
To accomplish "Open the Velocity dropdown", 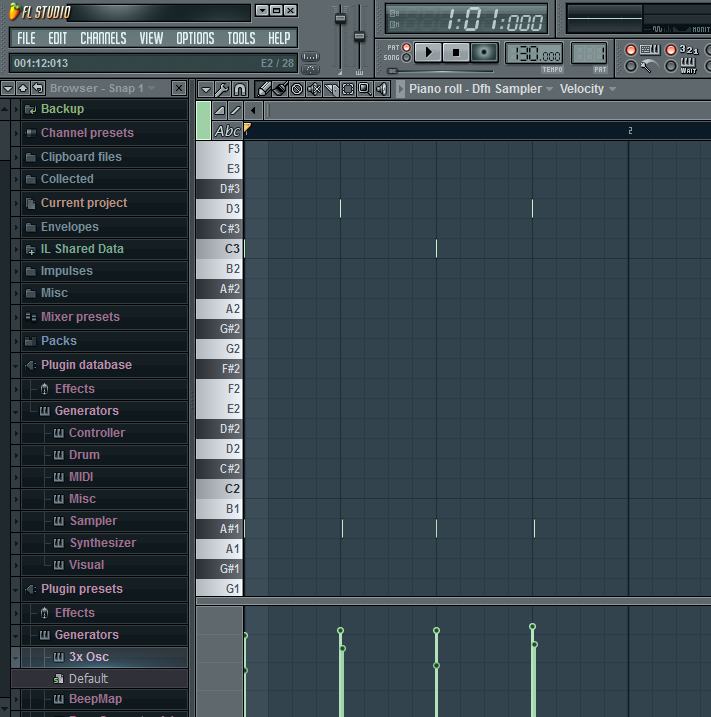I will [588, 89].
